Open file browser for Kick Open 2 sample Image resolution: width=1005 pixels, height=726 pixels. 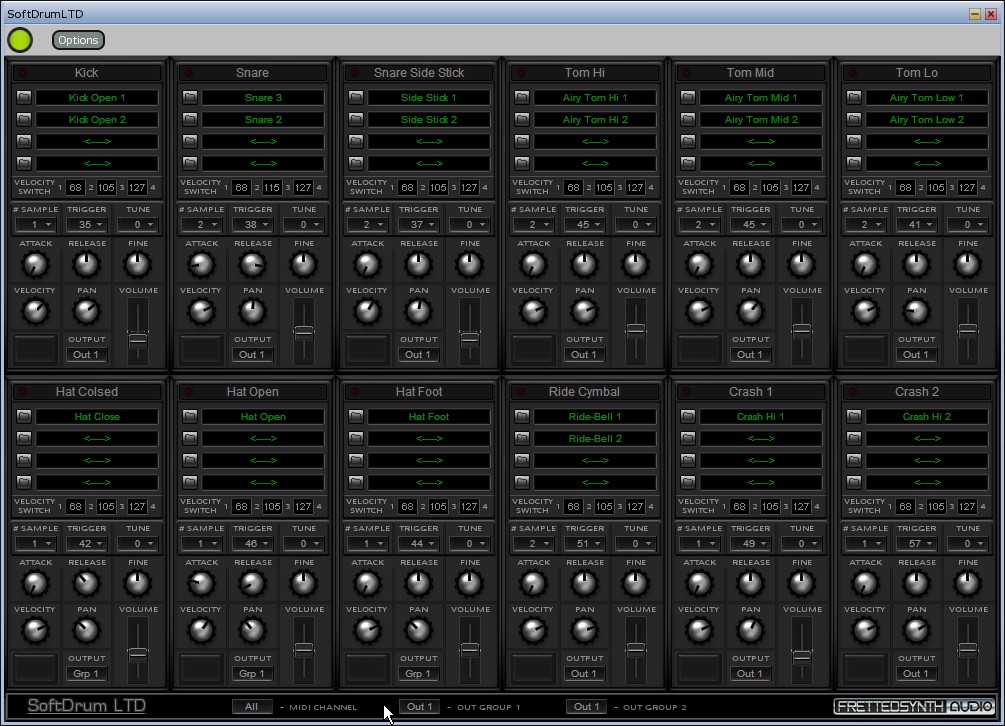tap(24, 119)
